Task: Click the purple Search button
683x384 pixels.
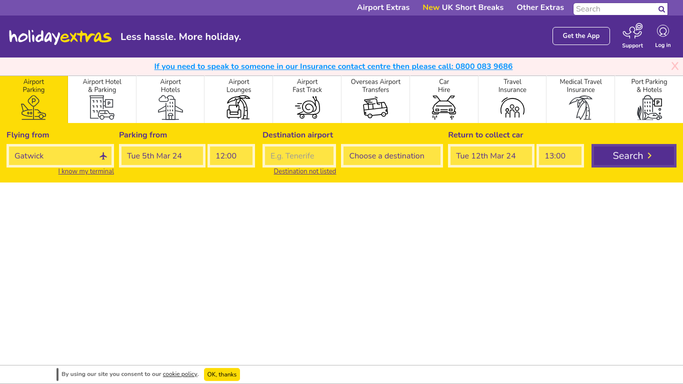Action: click(634, 156)
